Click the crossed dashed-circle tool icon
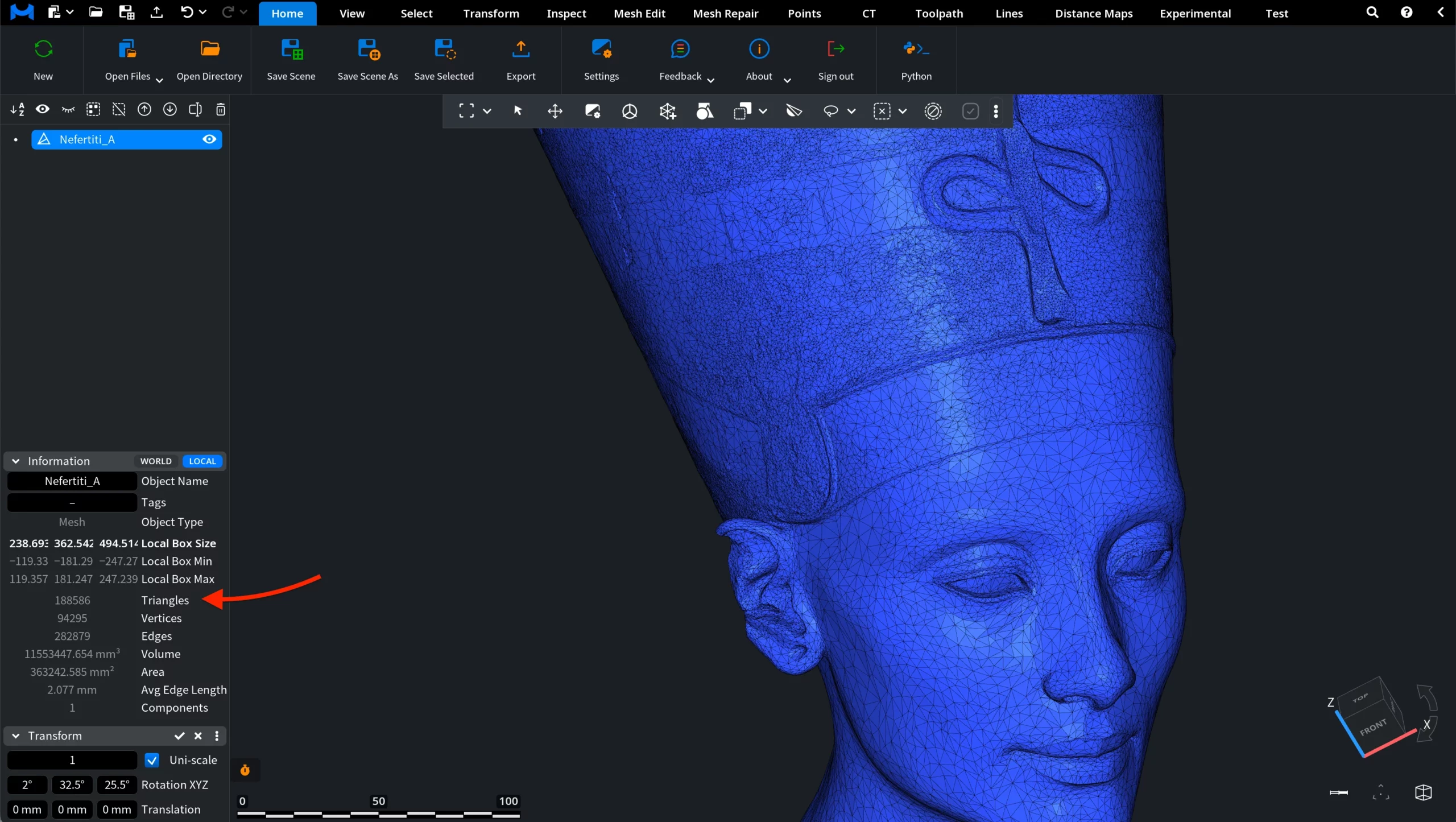1456x822 pixels. click(x=933, y=111)
